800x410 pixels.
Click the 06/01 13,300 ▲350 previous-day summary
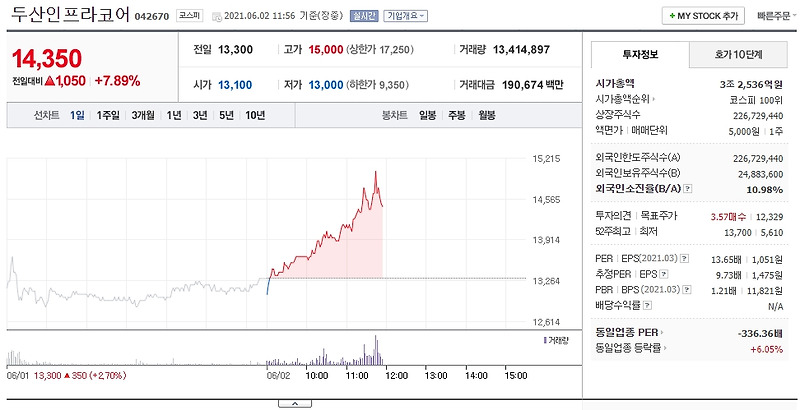pos(66,376)
